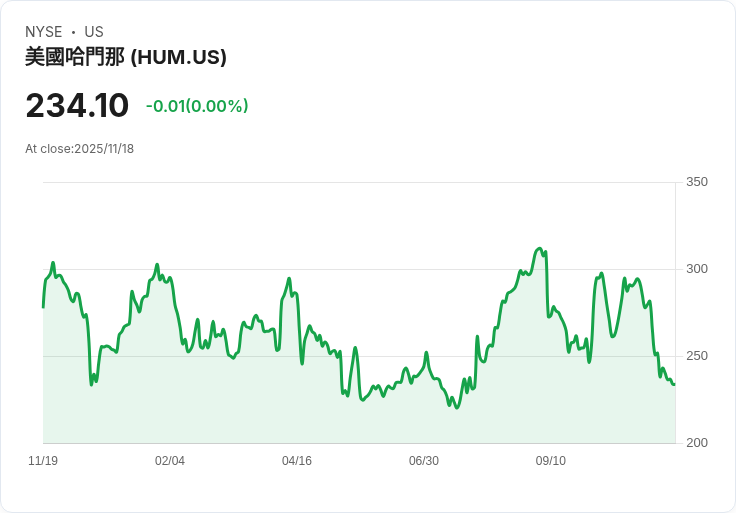Click the 06/30 date axis label
This screenshot has height=513, width=736.
pyautogui.click(x=424, y=461)
